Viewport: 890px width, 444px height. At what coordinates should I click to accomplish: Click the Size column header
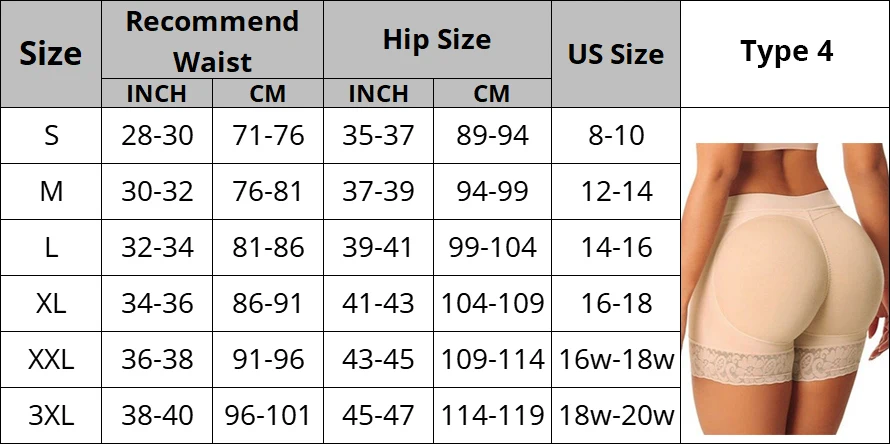point(51,54)
